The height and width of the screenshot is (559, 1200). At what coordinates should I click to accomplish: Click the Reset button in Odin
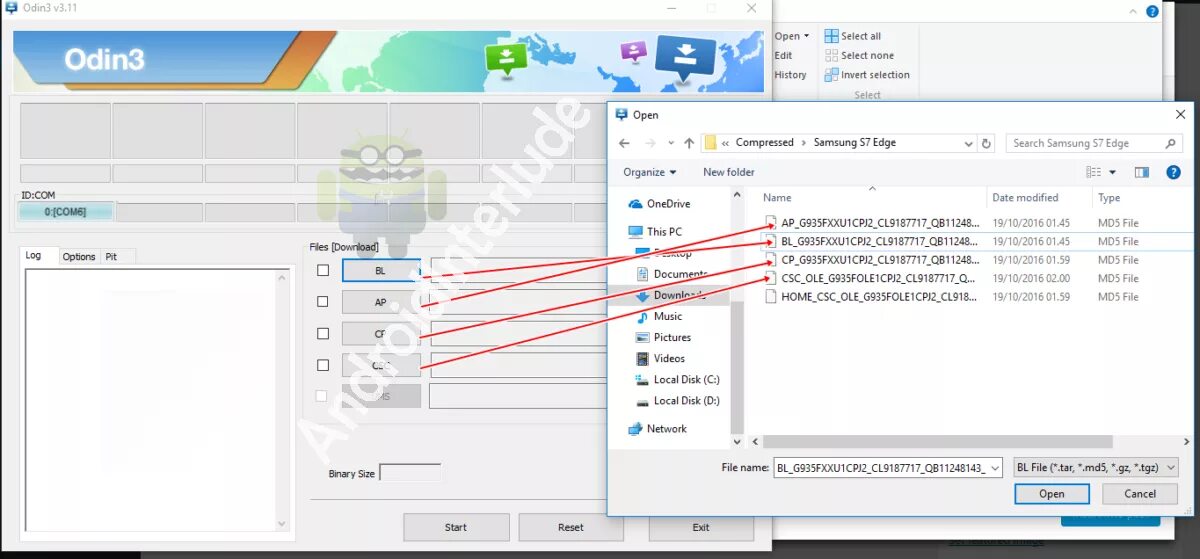point(571,527)
